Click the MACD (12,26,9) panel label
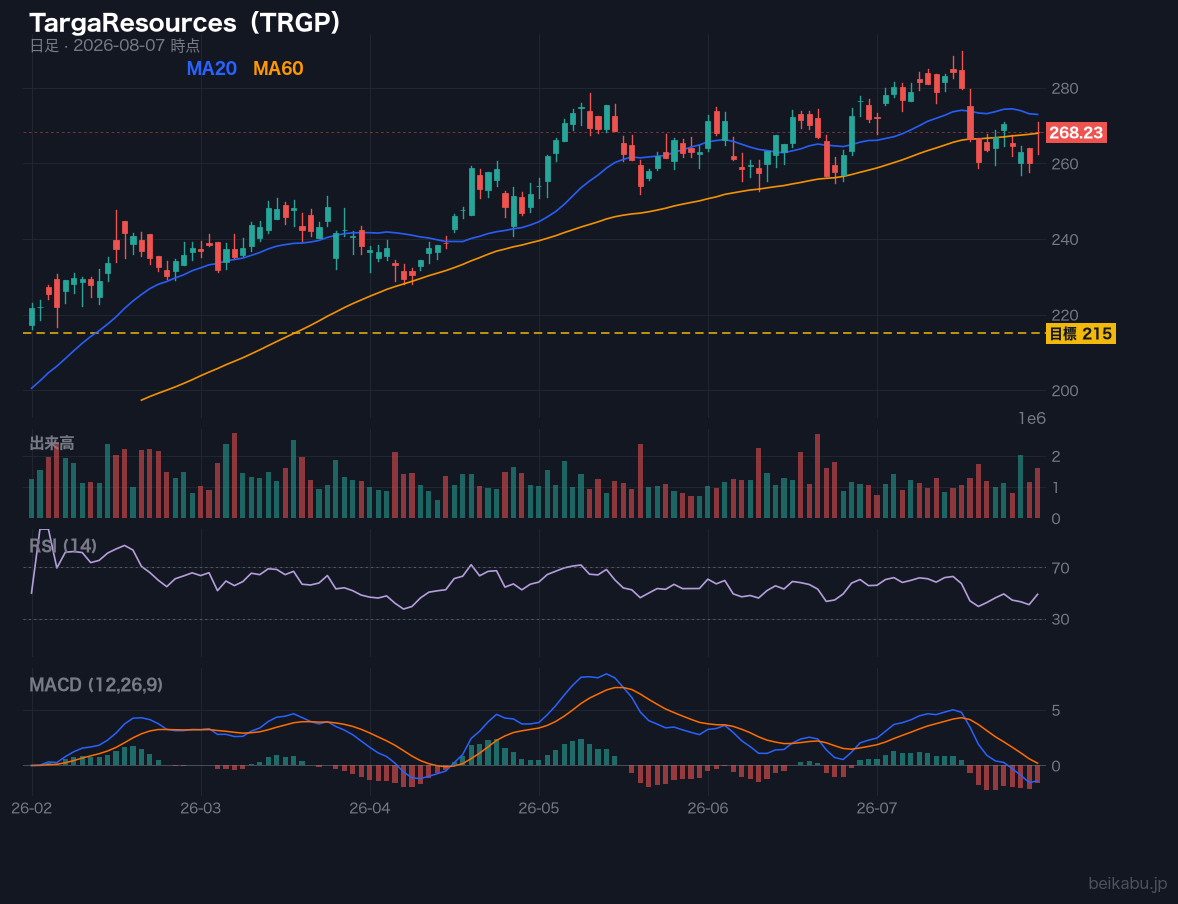Screen dimensions: 1178x904 (x=96, y=685)
